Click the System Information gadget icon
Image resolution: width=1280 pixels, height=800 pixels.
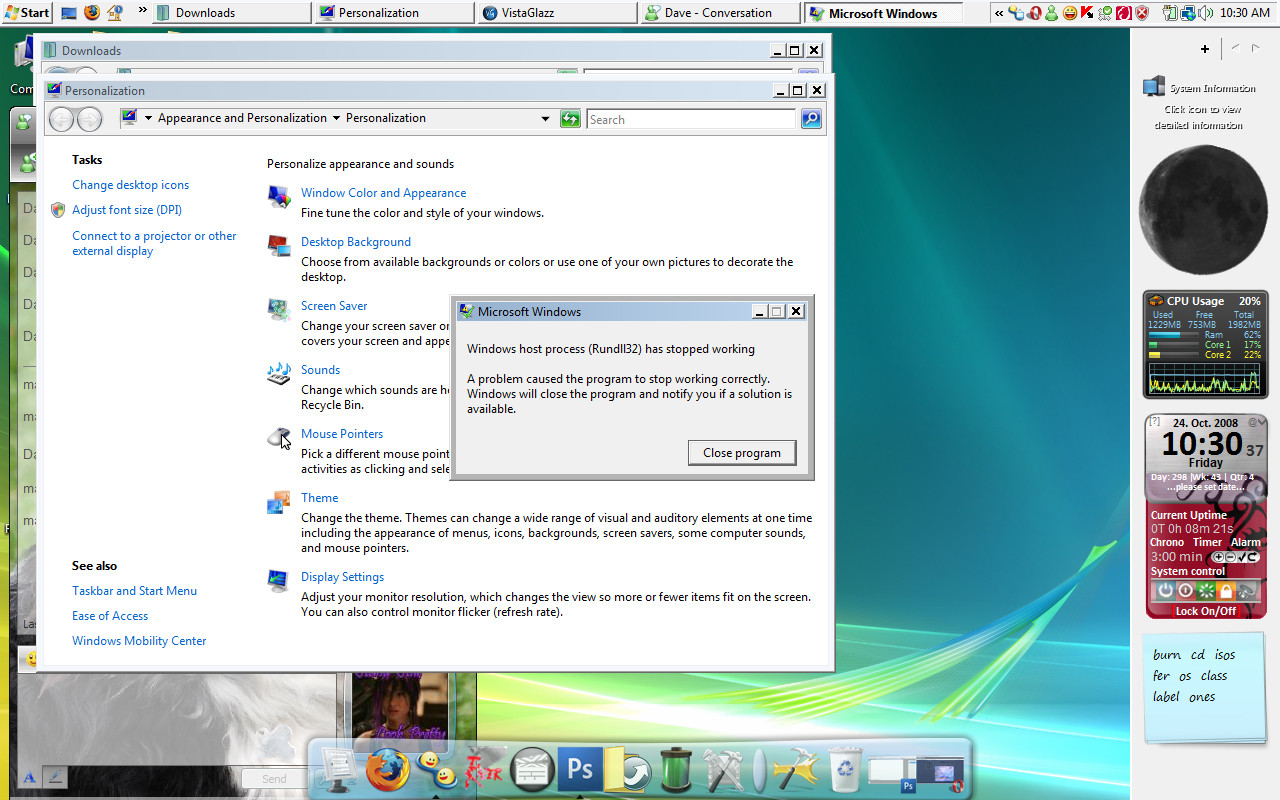(x=1155, y=87)
